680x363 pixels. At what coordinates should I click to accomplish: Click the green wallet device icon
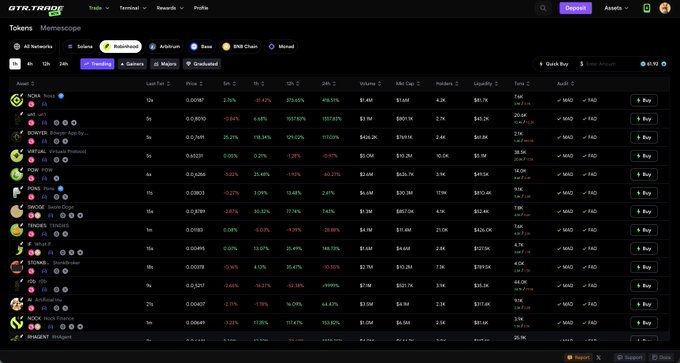[x=647, y=8]
